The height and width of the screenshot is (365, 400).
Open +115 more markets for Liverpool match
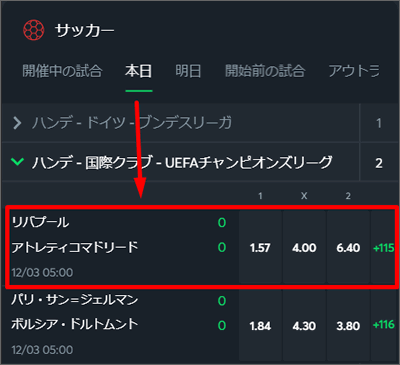(384, 248)
